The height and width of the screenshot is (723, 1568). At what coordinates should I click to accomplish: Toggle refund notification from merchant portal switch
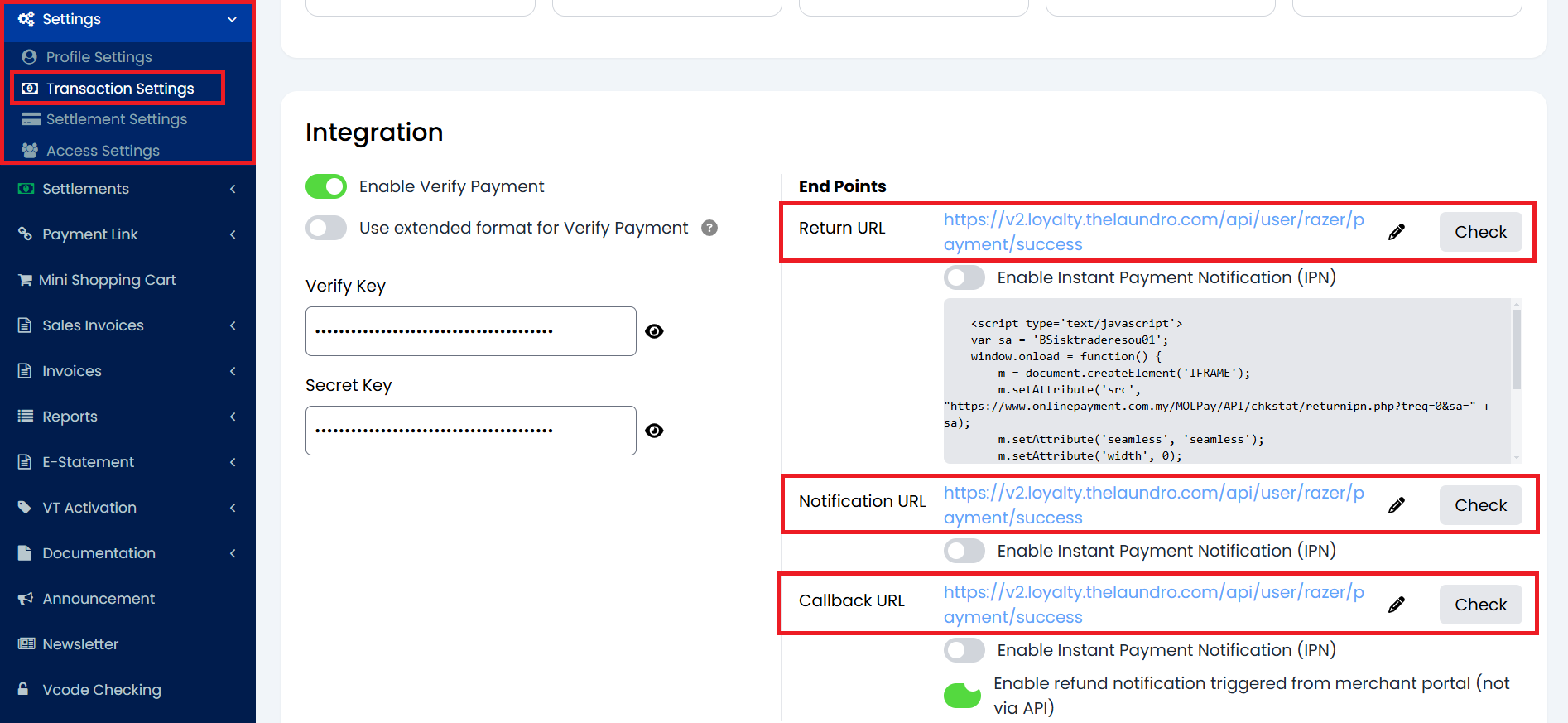[x=962, y=696]
